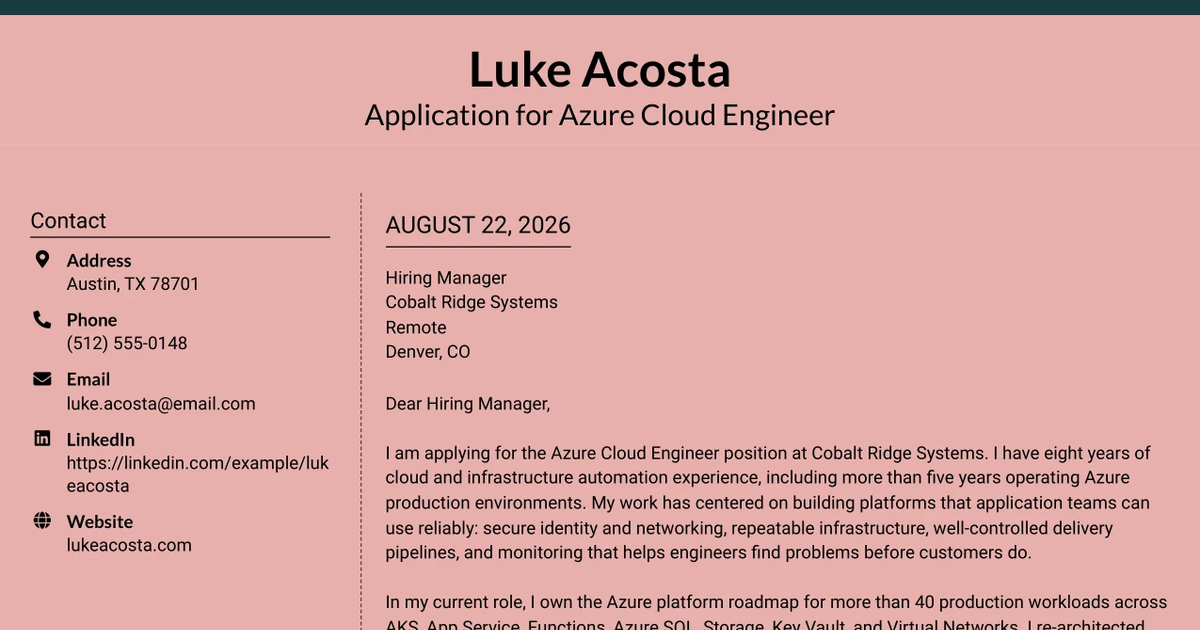Image resolution: width=1200 pixels, height=630 pixels.
Task: Click the Remote line in the address block
Action: [416, 327]
